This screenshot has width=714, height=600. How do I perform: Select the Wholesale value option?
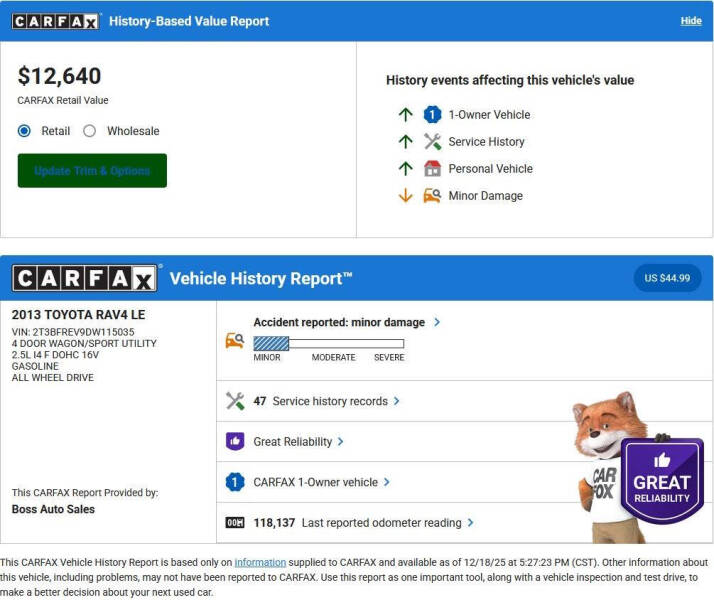(90, 131)
